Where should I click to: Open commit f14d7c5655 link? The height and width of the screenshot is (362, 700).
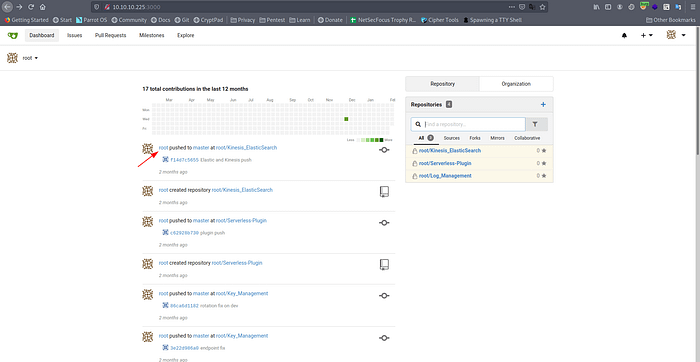(184, 160)
